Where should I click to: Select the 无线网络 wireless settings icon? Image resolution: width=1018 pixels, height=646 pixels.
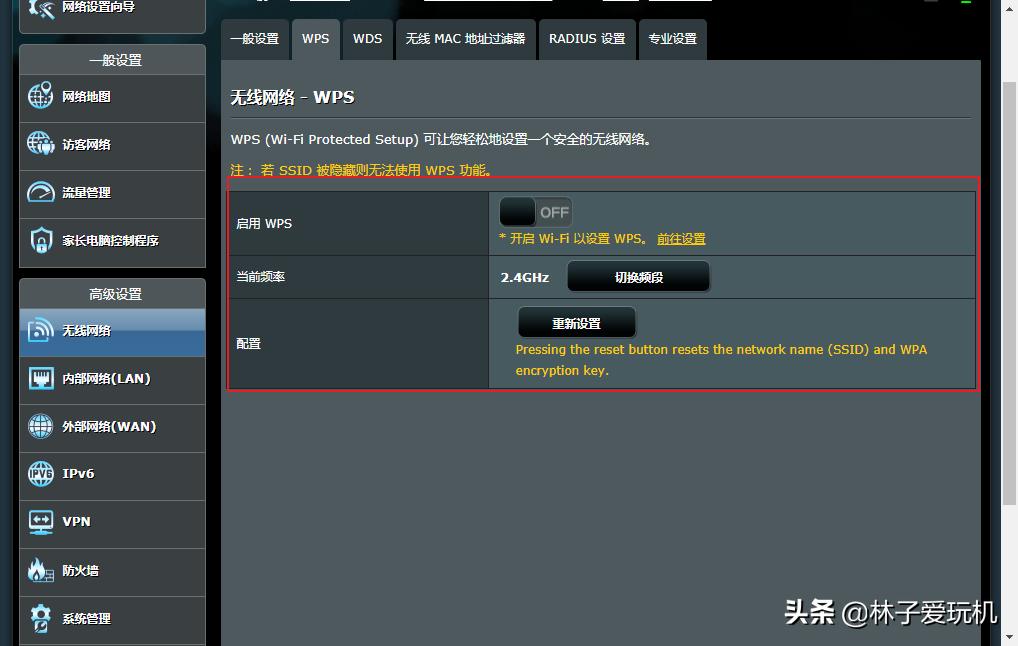85,330
